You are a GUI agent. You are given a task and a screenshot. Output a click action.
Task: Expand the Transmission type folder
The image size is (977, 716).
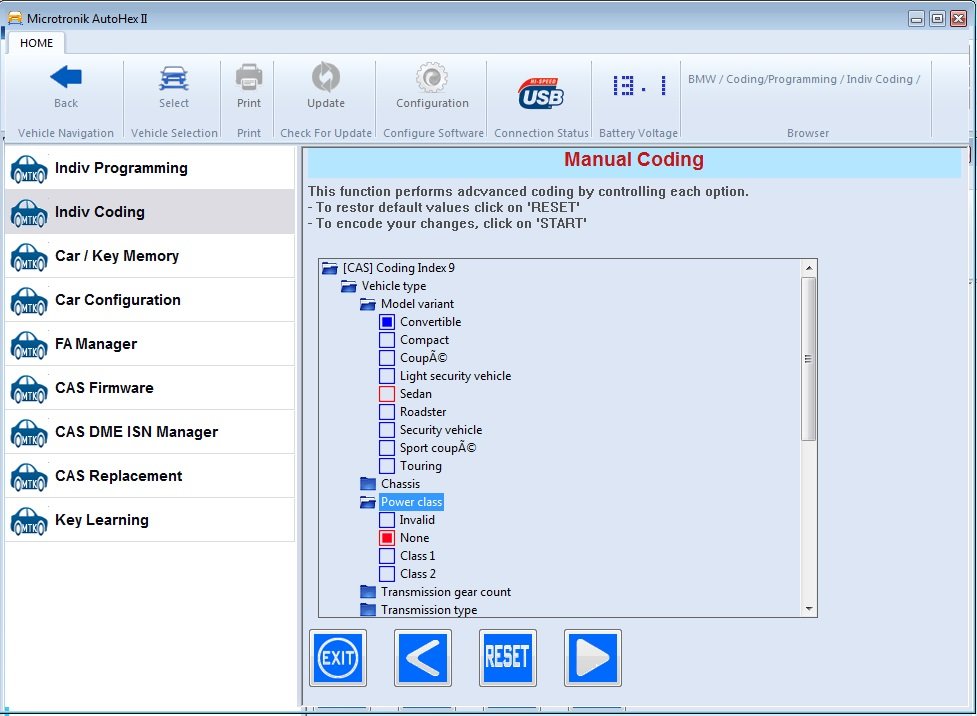pos(368,610)
